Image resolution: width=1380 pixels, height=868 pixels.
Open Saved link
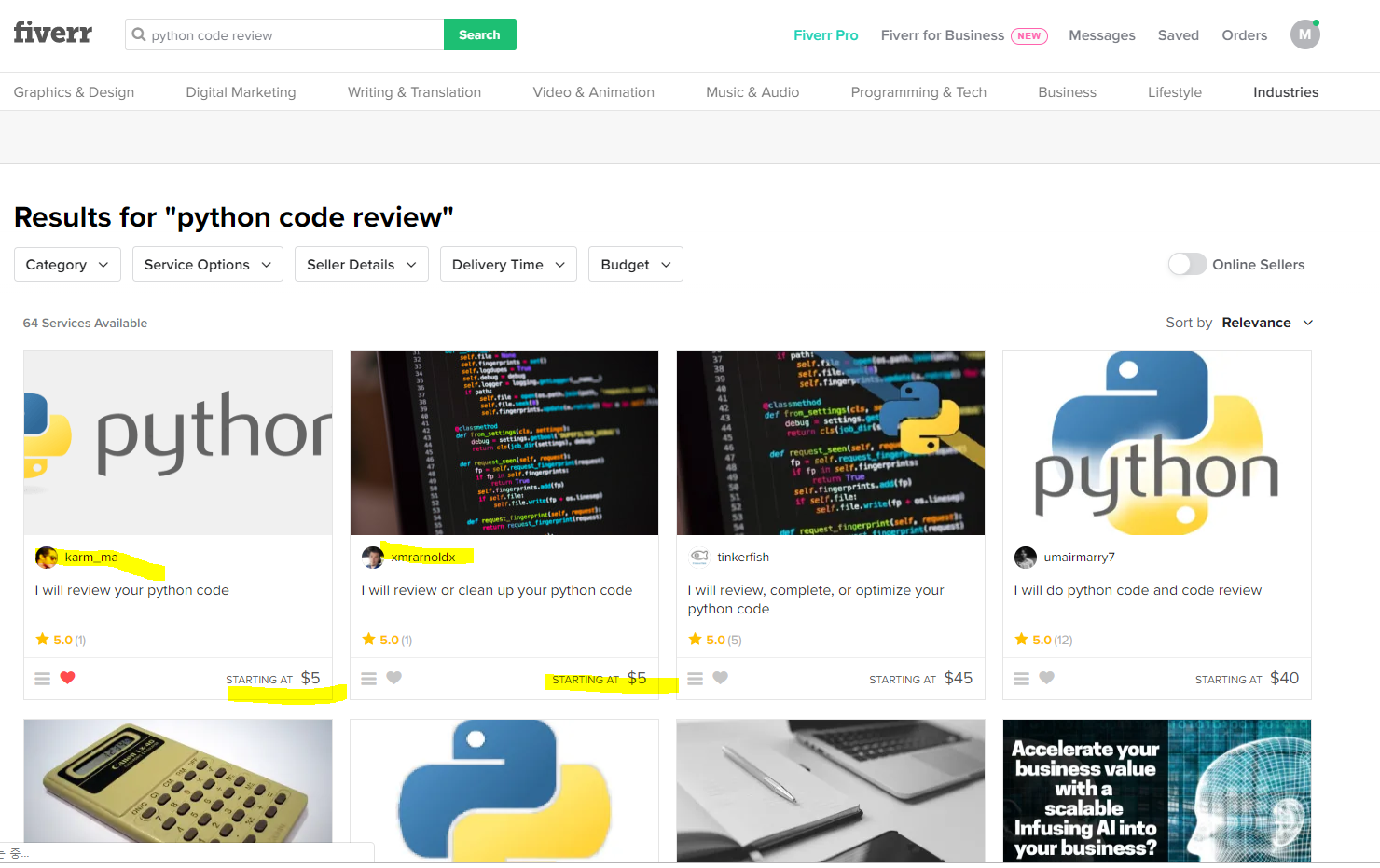[x=1178, y=35]
